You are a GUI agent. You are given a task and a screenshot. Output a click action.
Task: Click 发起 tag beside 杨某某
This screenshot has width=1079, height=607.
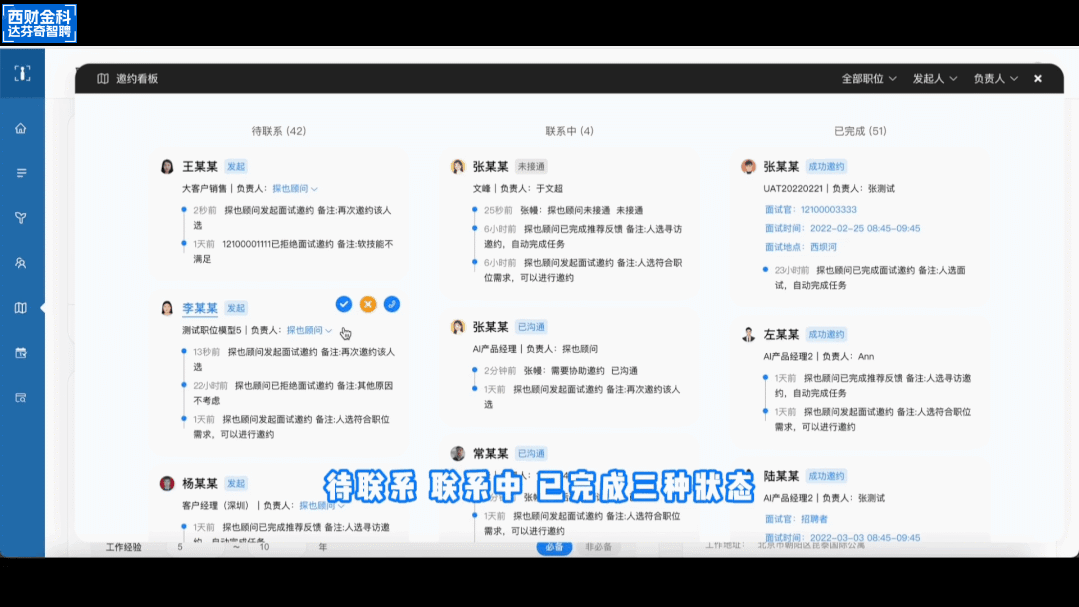tap(236, 483)
